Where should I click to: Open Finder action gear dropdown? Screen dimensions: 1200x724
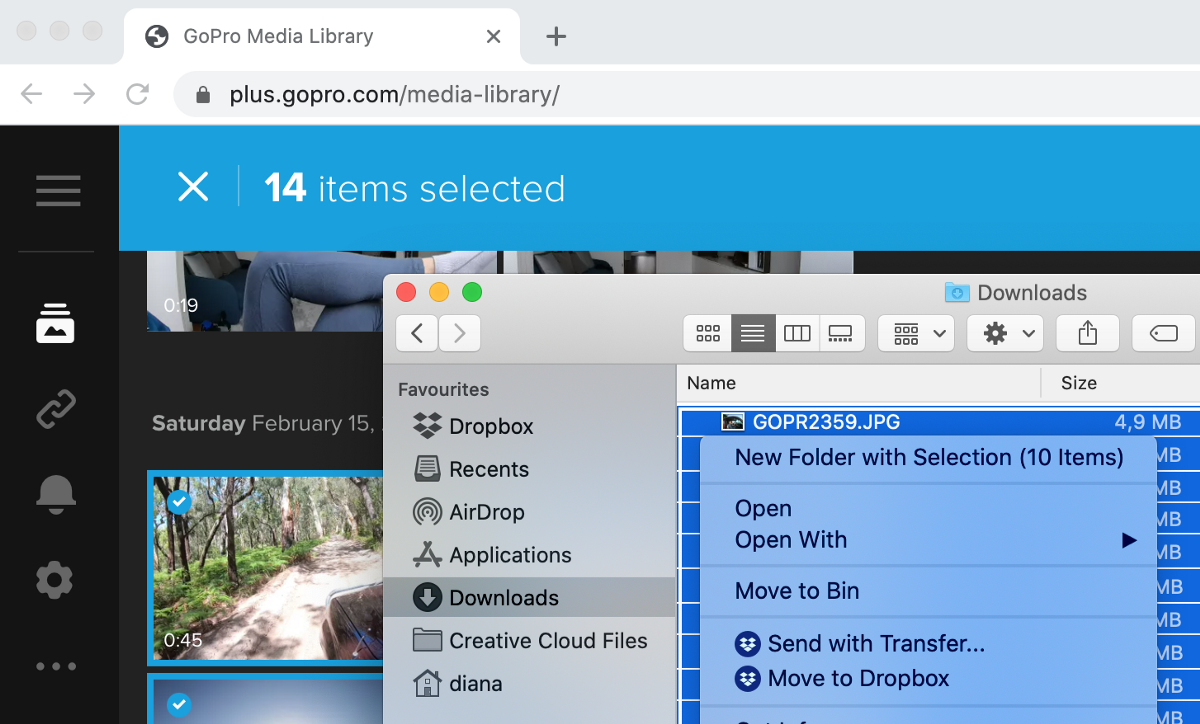(1005, 333)
